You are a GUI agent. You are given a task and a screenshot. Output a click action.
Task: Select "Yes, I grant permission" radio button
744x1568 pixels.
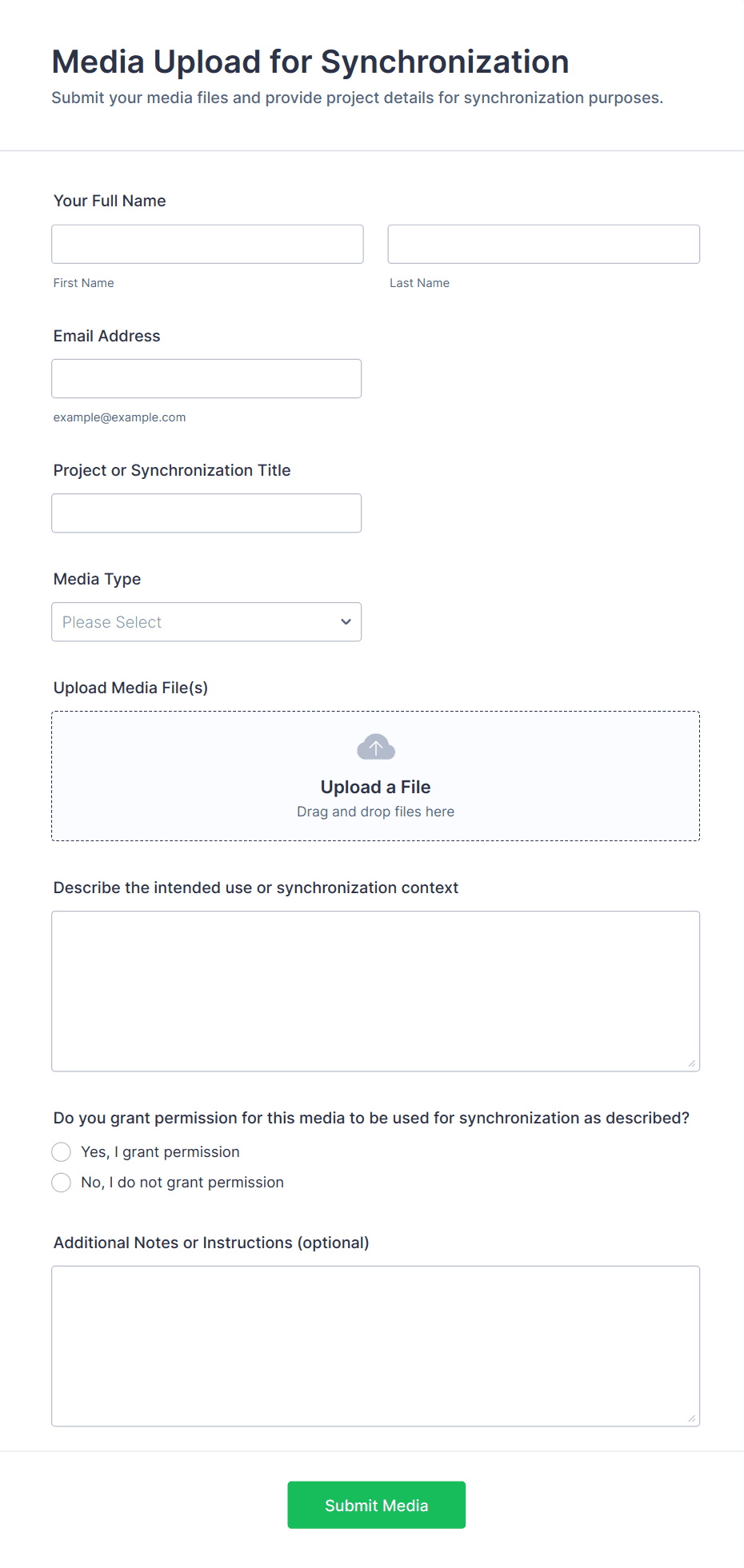click(62, 1152)
